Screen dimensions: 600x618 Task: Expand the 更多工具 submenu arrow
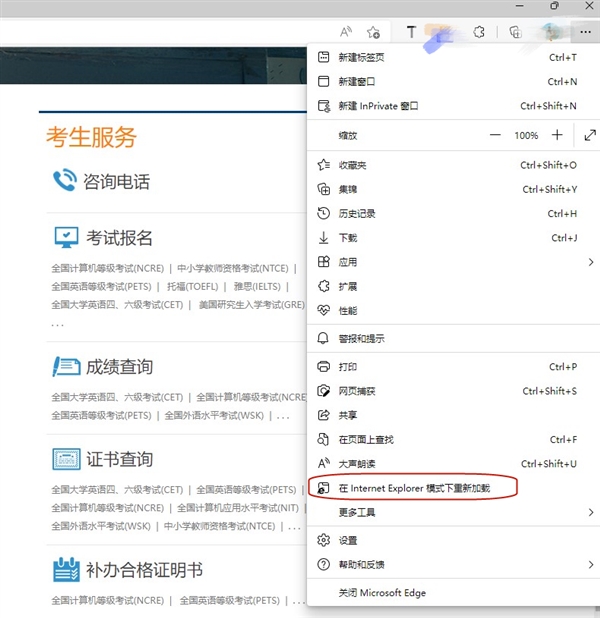click(591, 512)
